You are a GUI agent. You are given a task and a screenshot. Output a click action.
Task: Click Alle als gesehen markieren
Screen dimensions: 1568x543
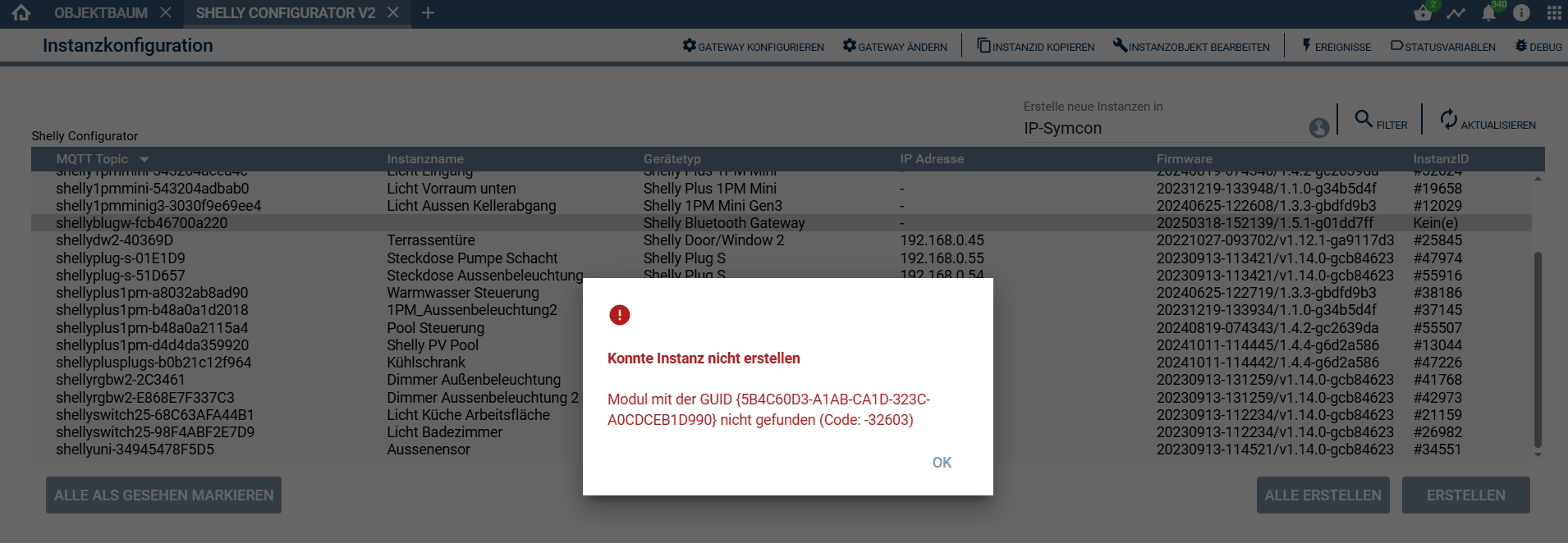tap(164, 495)
